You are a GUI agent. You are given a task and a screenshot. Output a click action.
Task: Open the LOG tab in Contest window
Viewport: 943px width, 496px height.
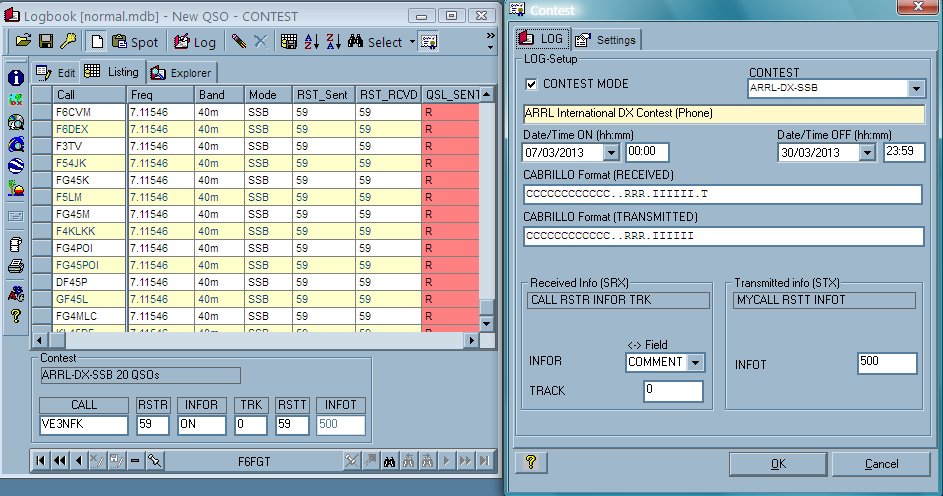point(541,39)
